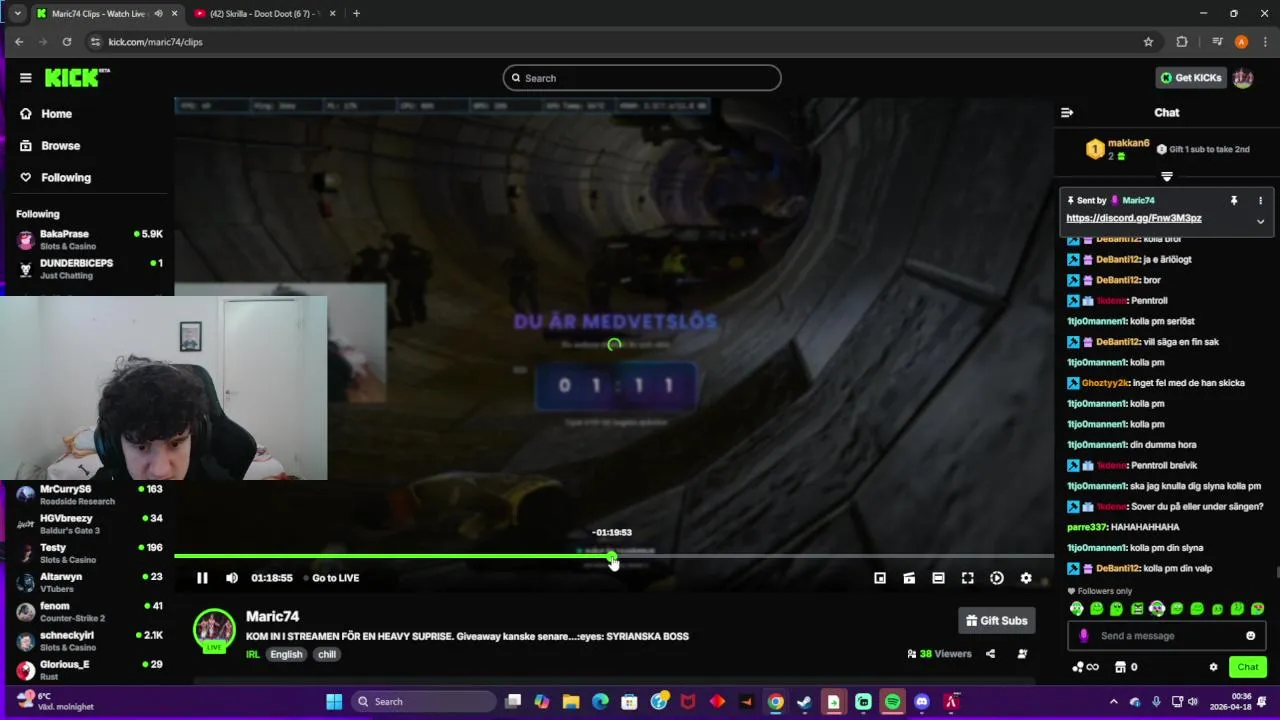Click the purple mic icon in chat input
Screen dimensions: 1280x720
coord(1083,636)
